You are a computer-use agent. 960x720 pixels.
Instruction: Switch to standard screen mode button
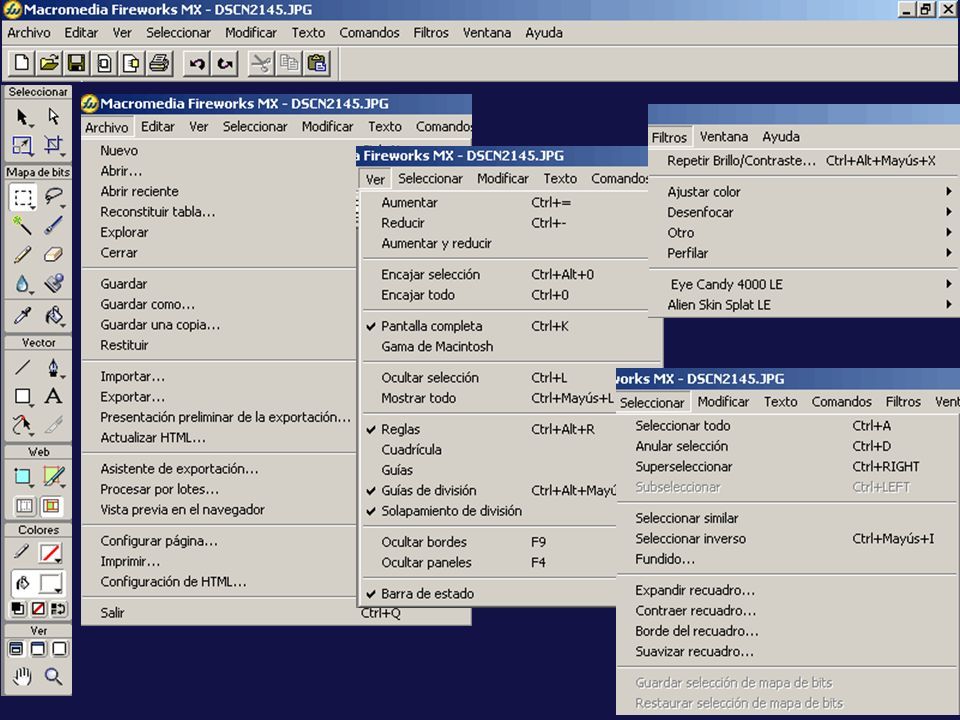[x=17, y=648]
